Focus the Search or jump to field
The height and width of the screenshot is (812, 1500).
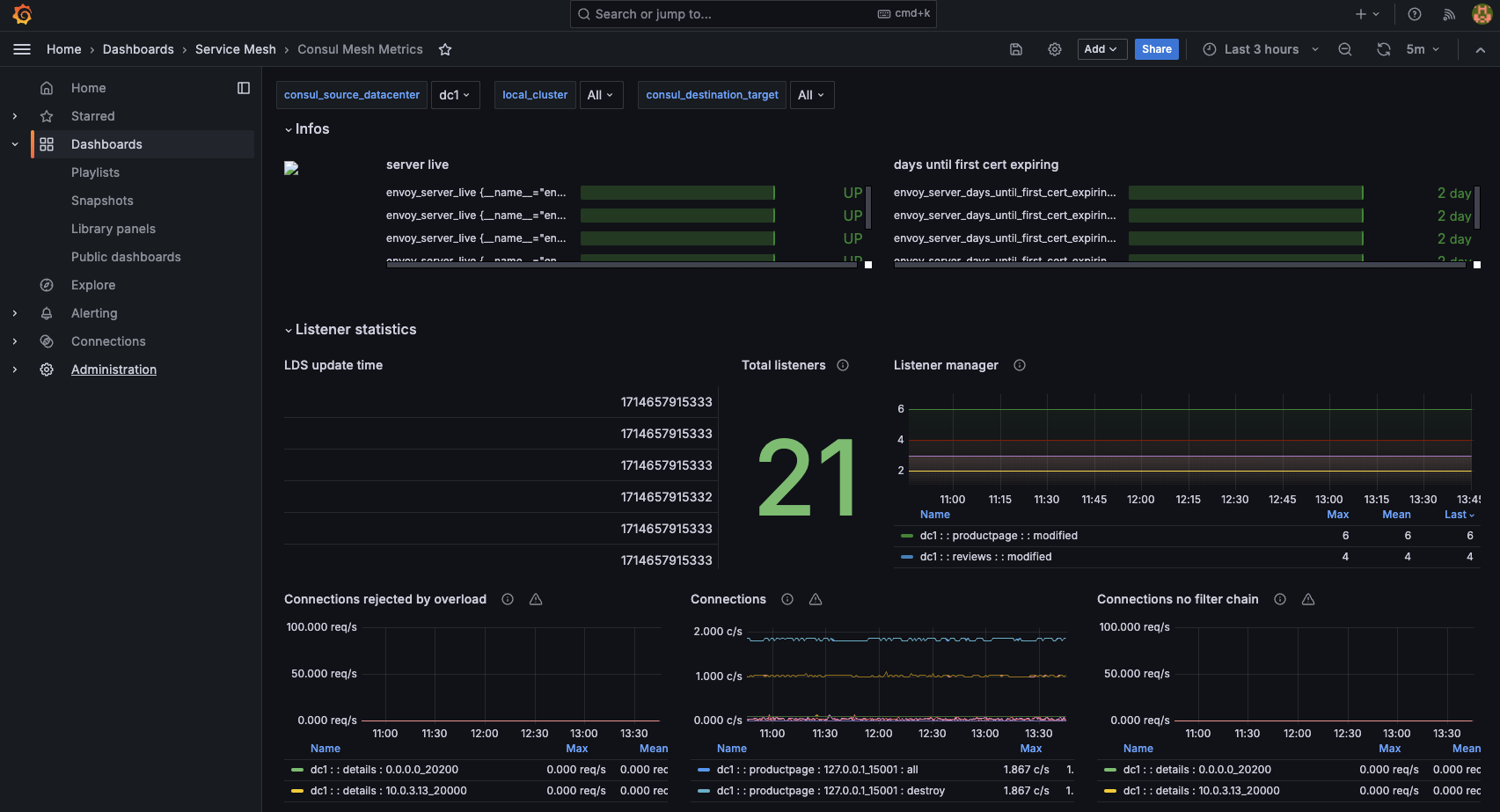[752, 14]
